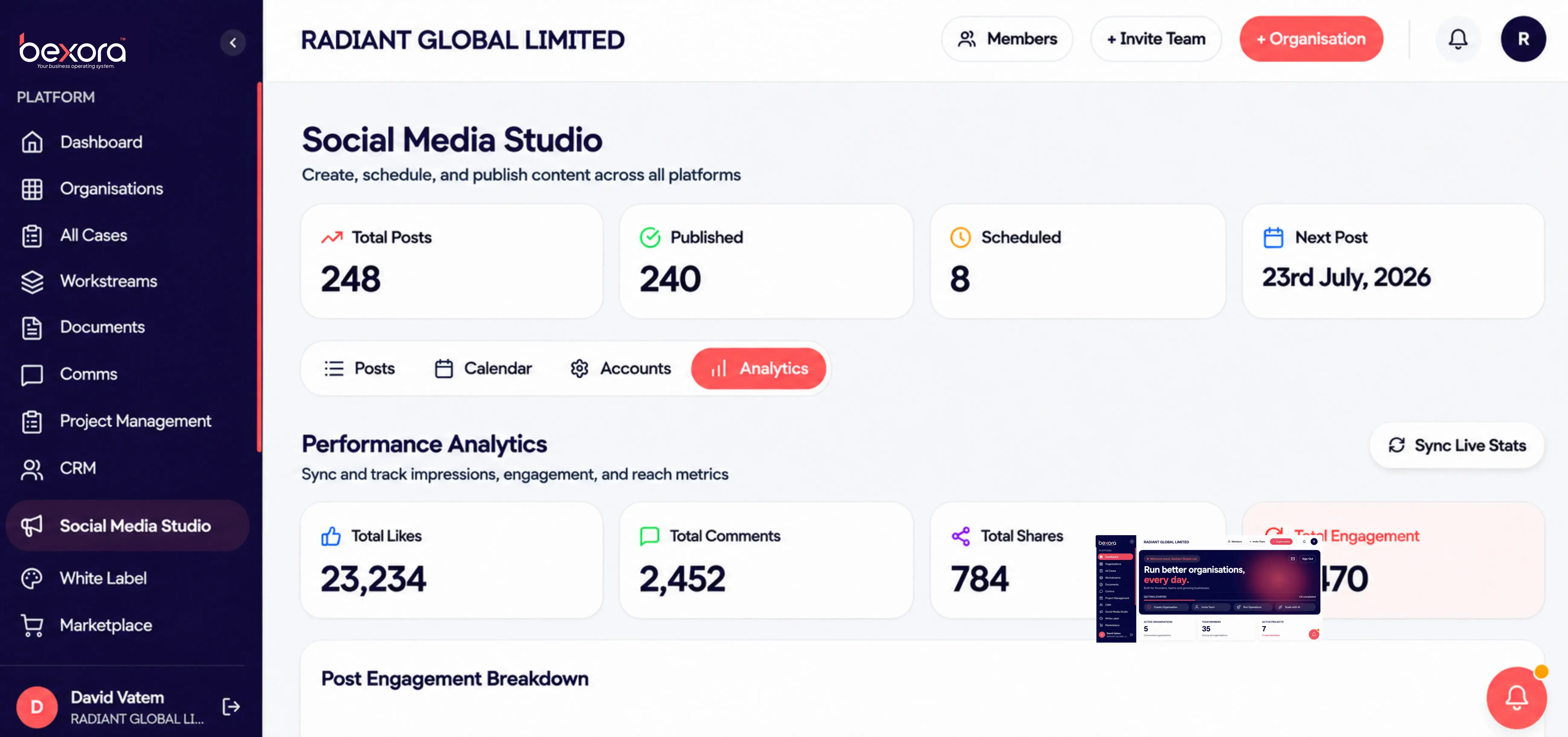This screenshot has height=737, width=1568.
Task: Click the Members button
Action: (x=1007, y=39)
